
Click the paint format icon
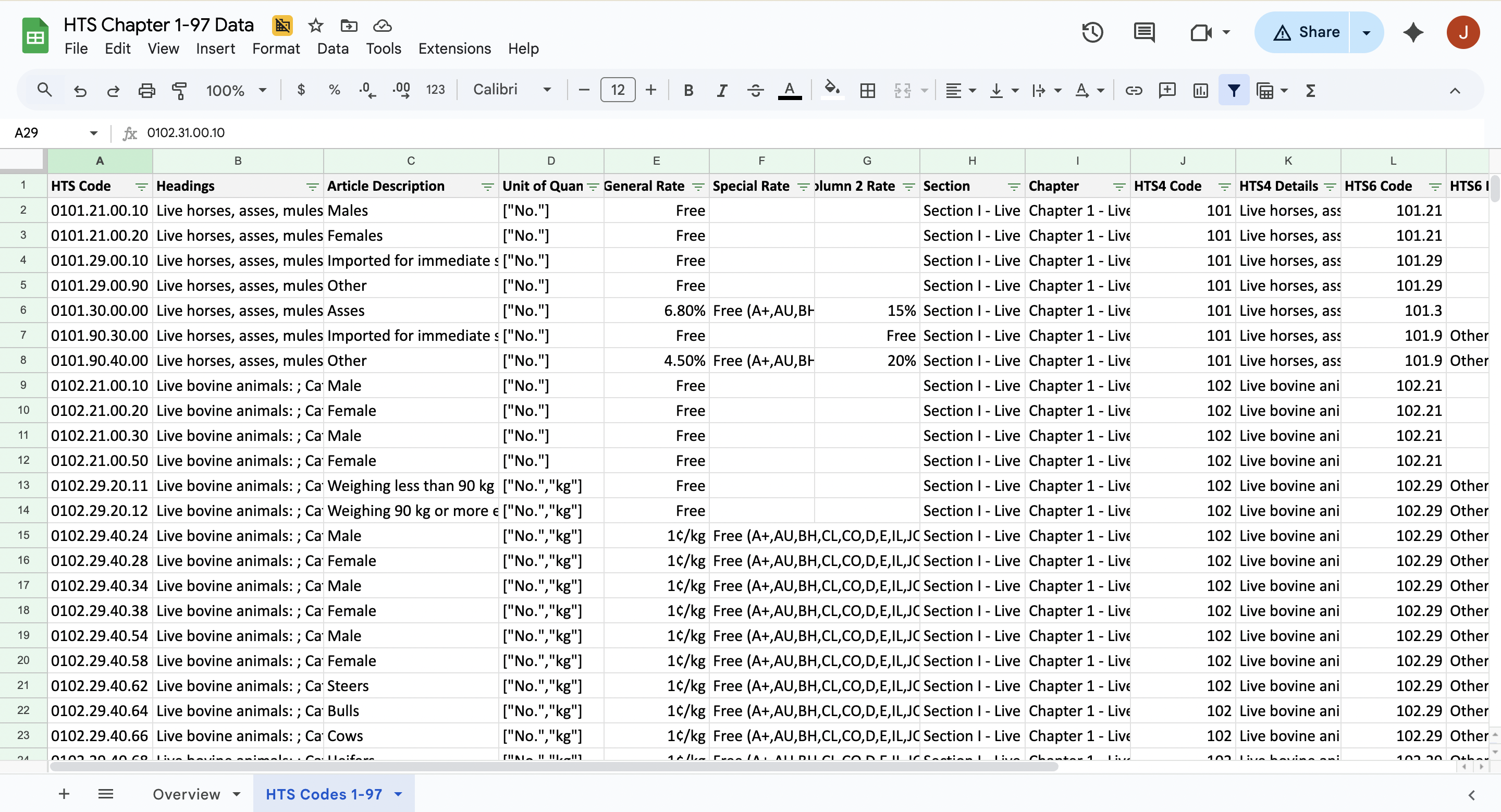179,90
